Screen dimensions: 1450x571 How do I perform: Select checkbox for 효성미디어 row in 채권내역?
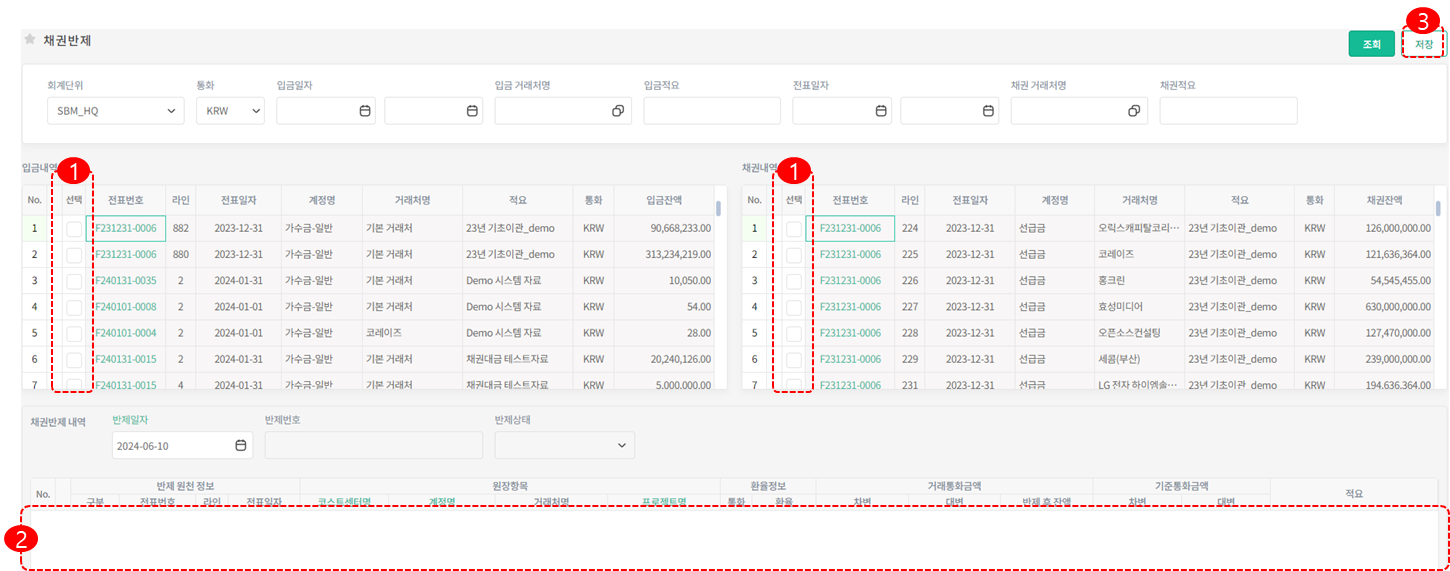(793, 307)
